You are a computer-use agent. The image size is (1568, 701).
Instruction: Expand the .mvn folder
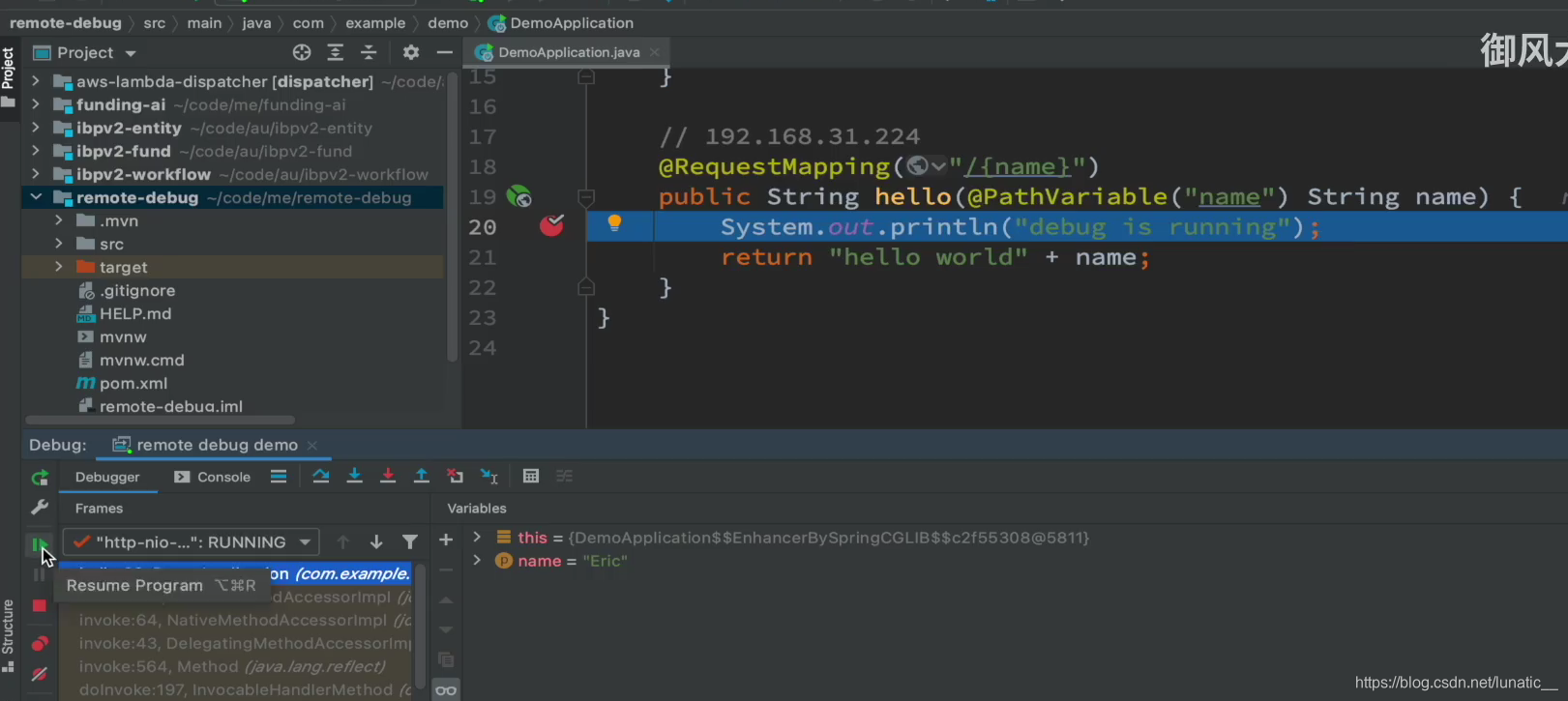pos(59,220)
